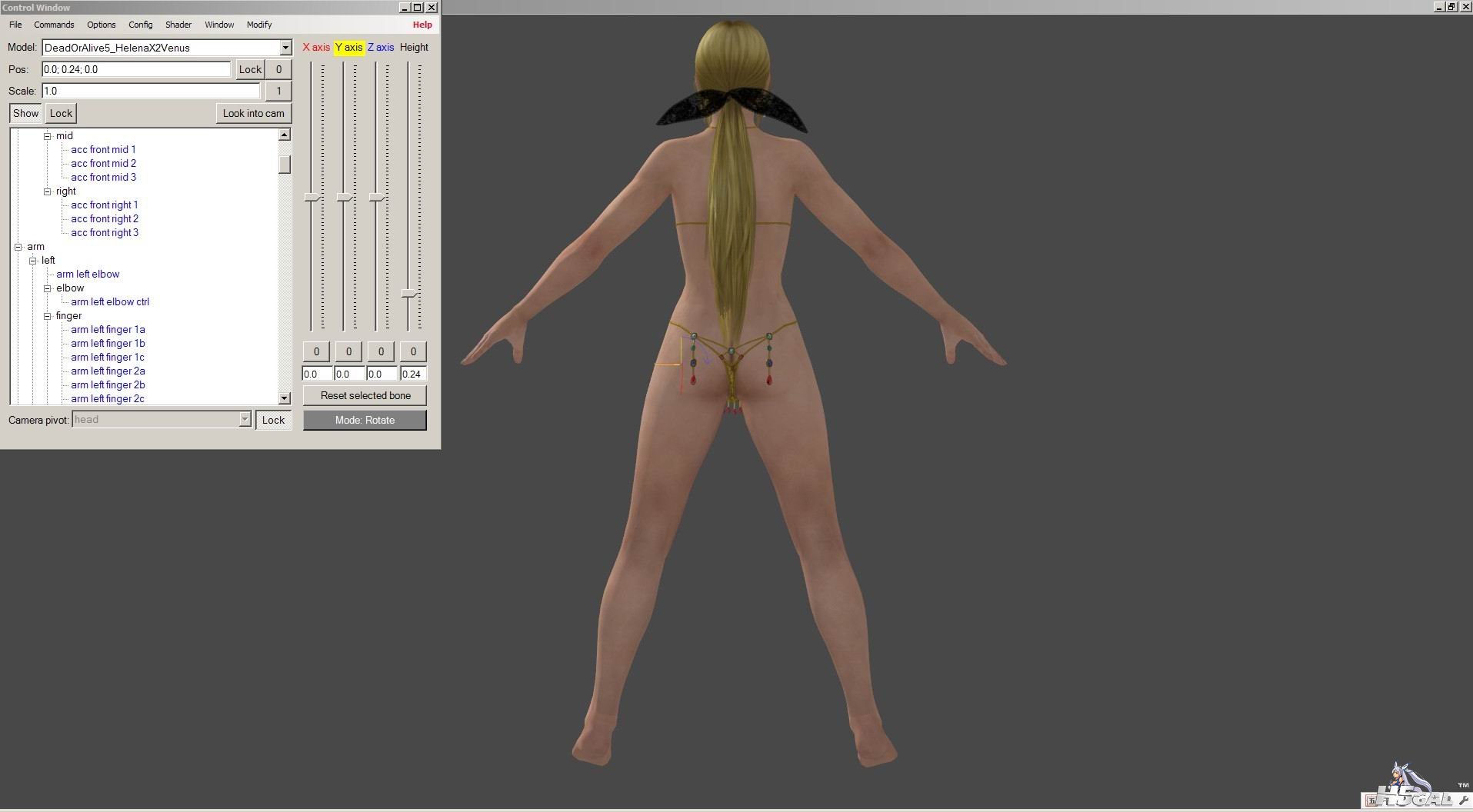This screenshot has width=1473, height=812.
Task: Toggle the Show button
Action: [25, 113]
